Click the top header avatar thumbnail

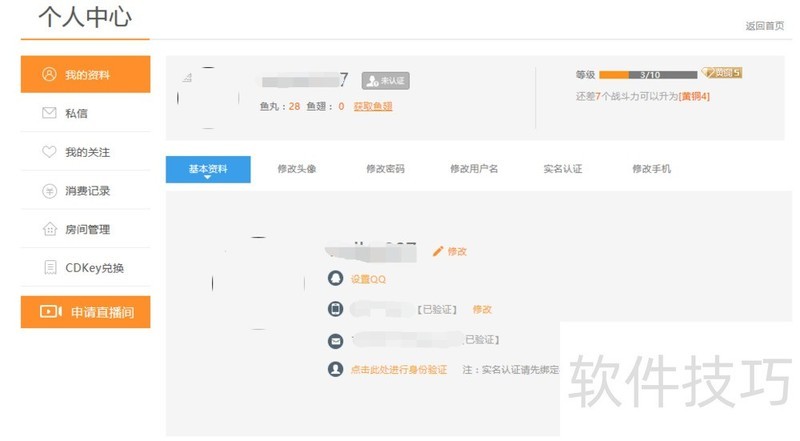(x=208, y=97)
